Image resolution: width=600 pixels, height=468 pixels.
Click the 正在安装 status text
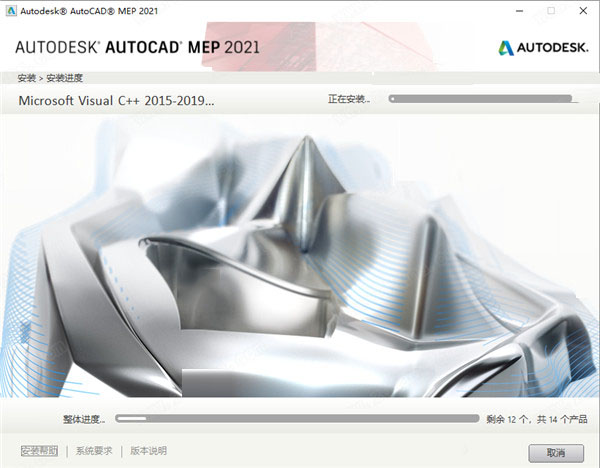click(348, 100)
